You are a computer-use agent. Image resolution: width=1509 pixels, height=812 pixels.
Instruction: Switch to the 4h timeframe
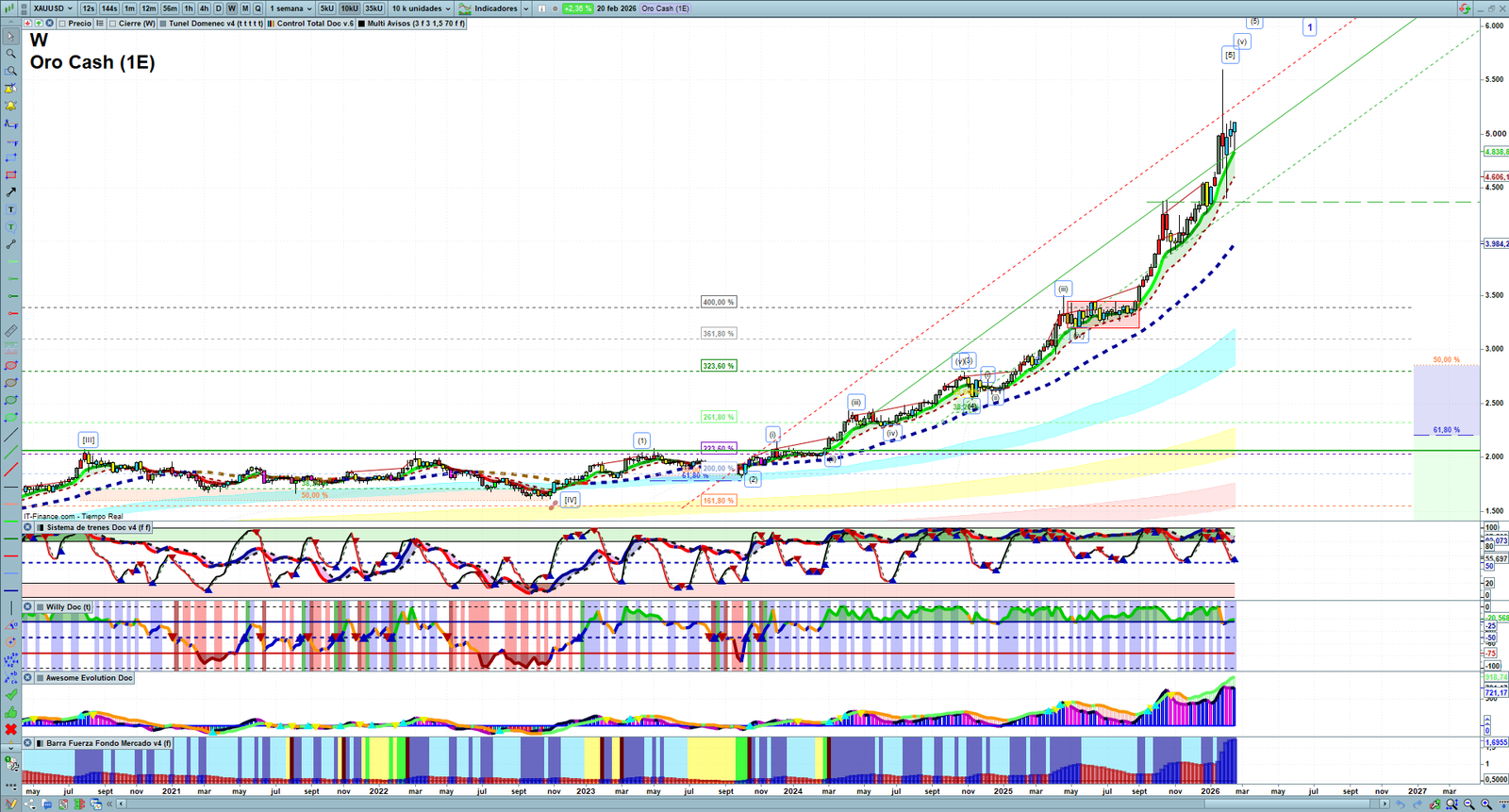point(204,8)
